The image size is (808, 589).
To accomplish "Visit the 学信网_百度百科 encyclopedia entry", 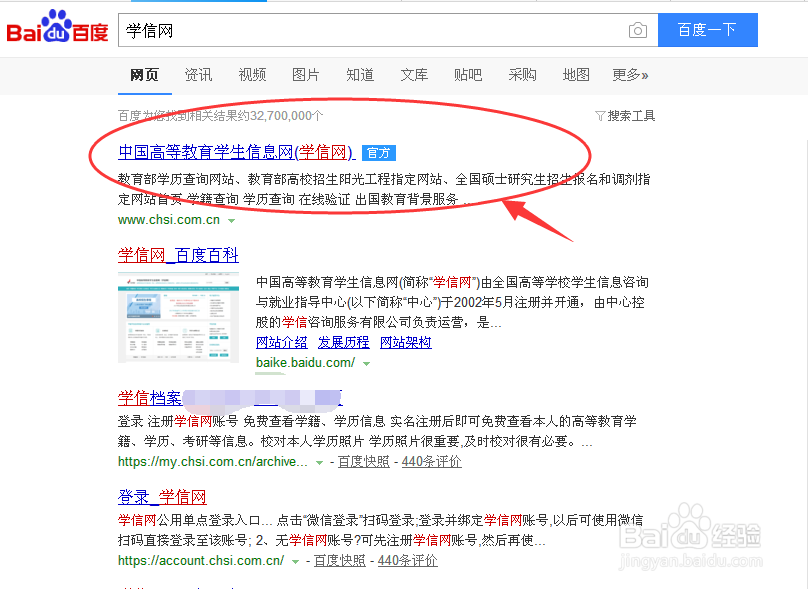I will (x=178, y=254).
